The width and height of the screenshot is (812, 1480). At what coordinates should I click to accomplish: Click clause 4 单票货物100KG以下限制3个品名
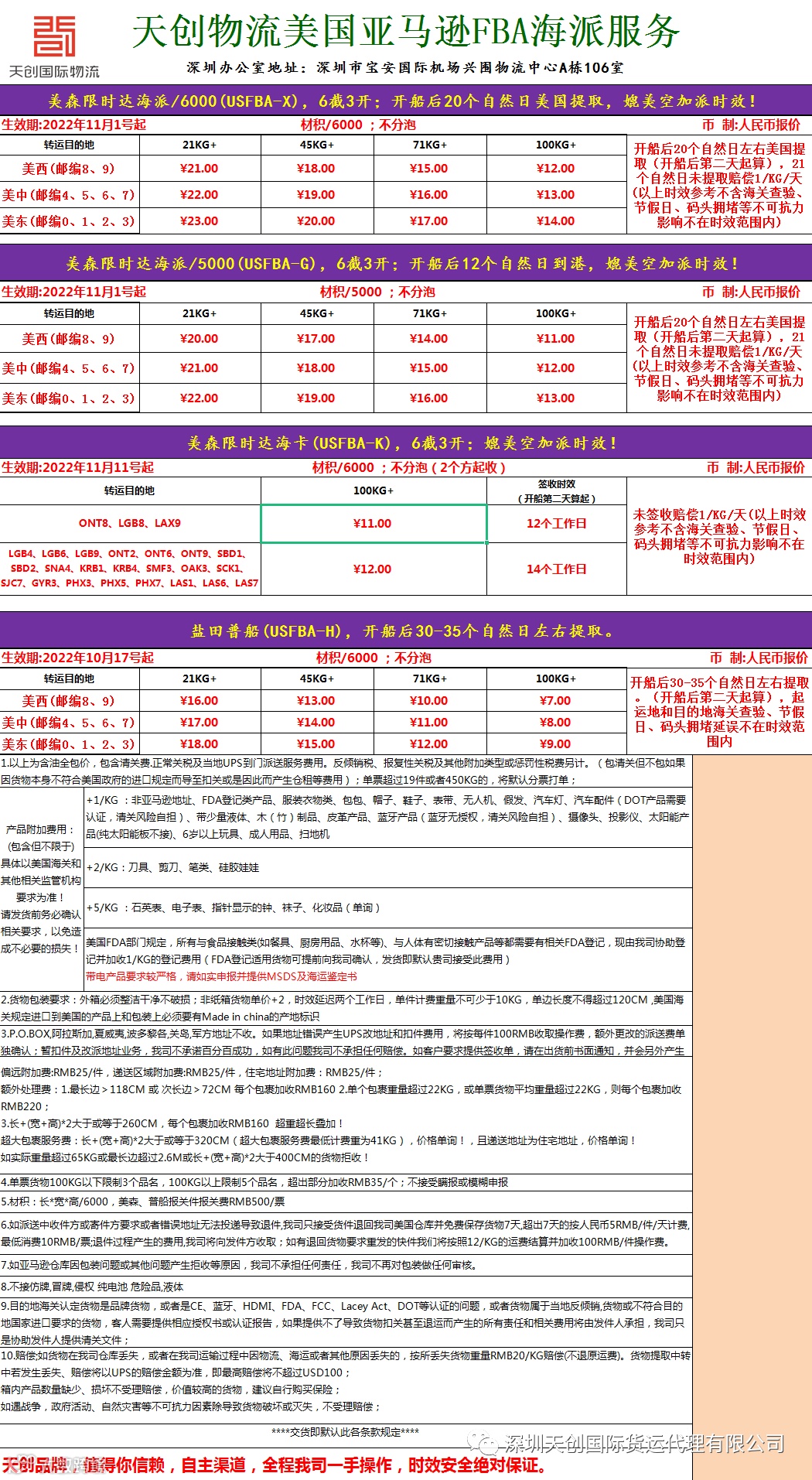255,1182
